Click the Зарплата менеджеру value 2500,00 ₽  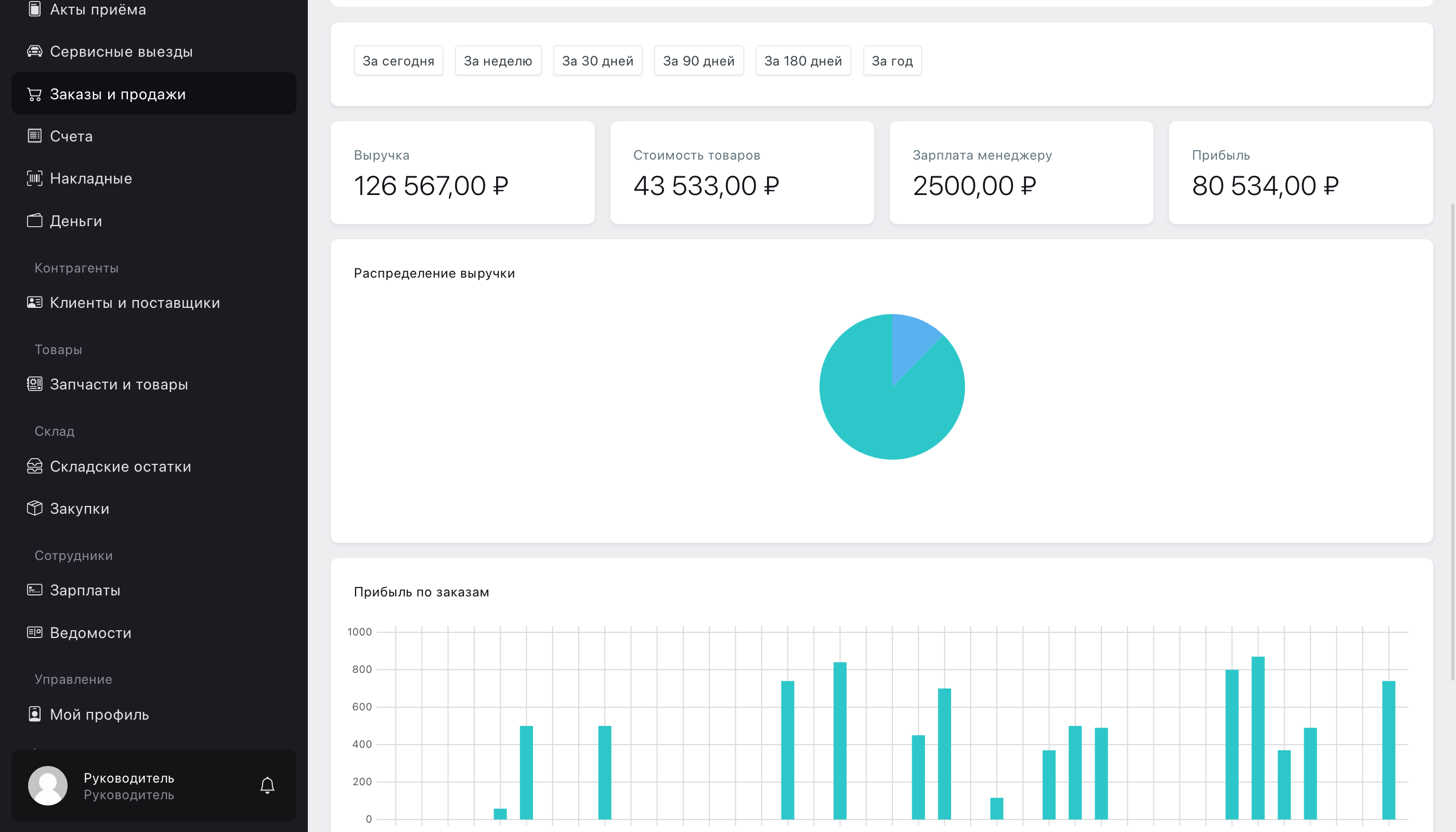point(974,186)
